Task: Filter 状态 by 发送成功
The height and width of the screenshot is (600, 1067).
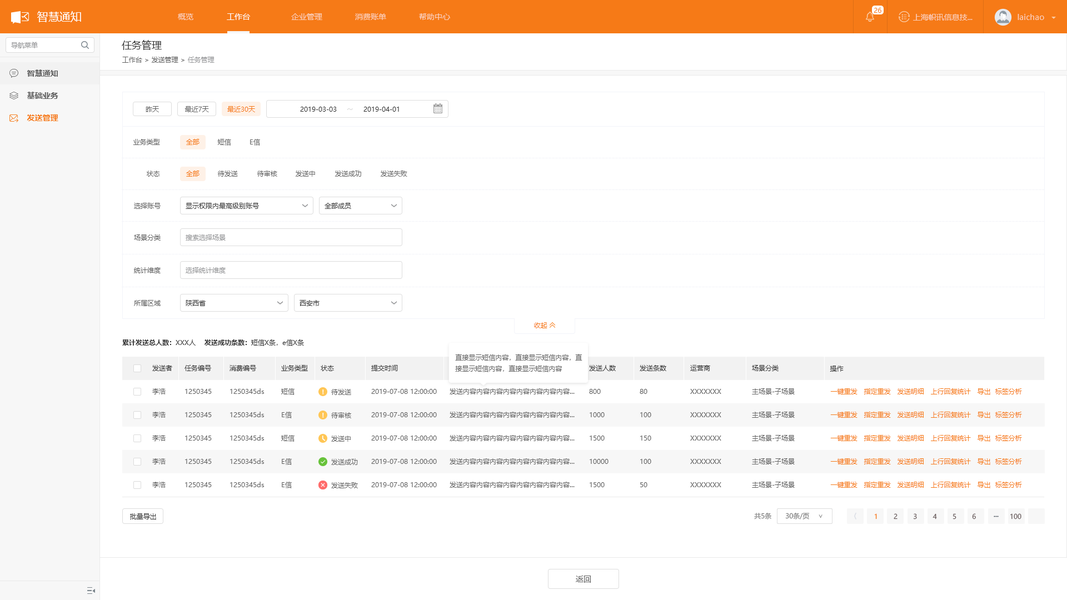Action: coord(348,173)
